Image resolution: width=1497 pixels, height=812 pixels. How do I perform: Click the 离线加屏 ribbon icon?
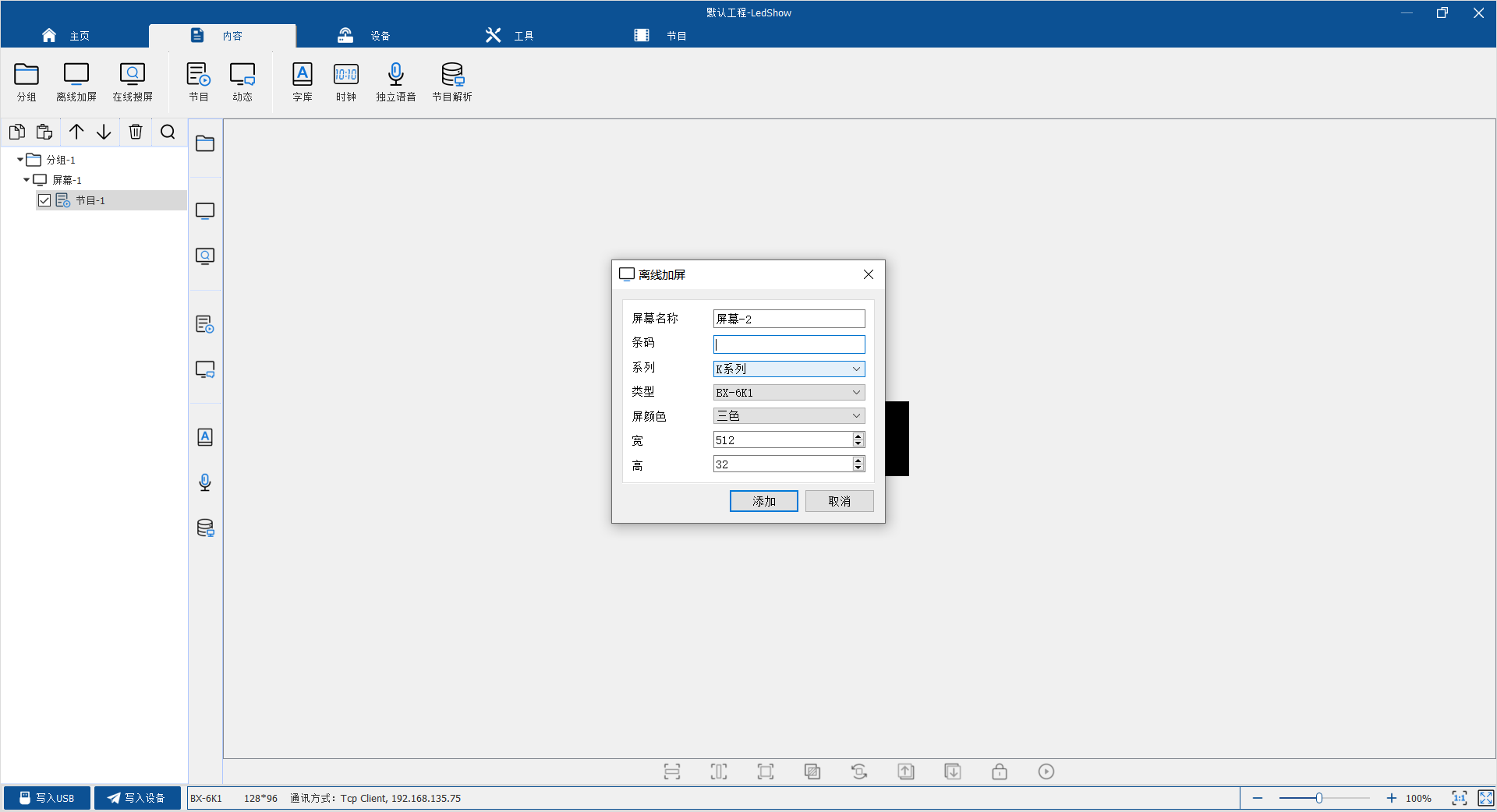[76, 82]
